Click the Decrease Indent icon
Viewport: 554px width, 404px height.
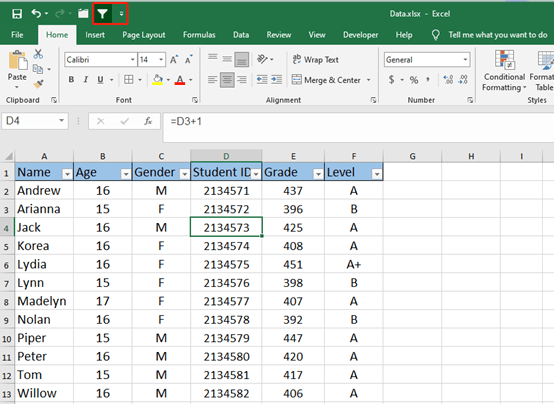(x=262, y=80)
